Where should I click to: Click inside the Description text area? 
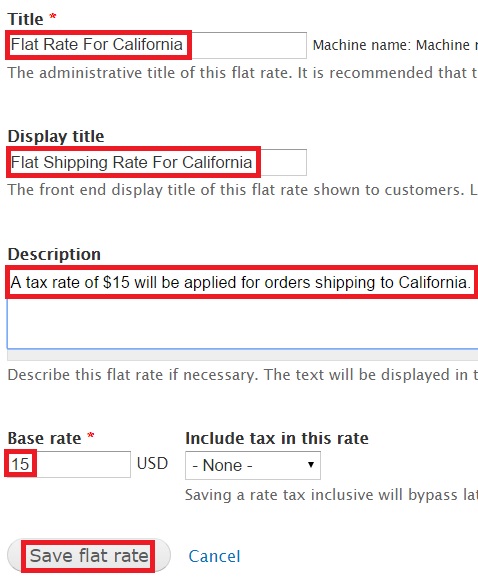(x=243, y=308)
